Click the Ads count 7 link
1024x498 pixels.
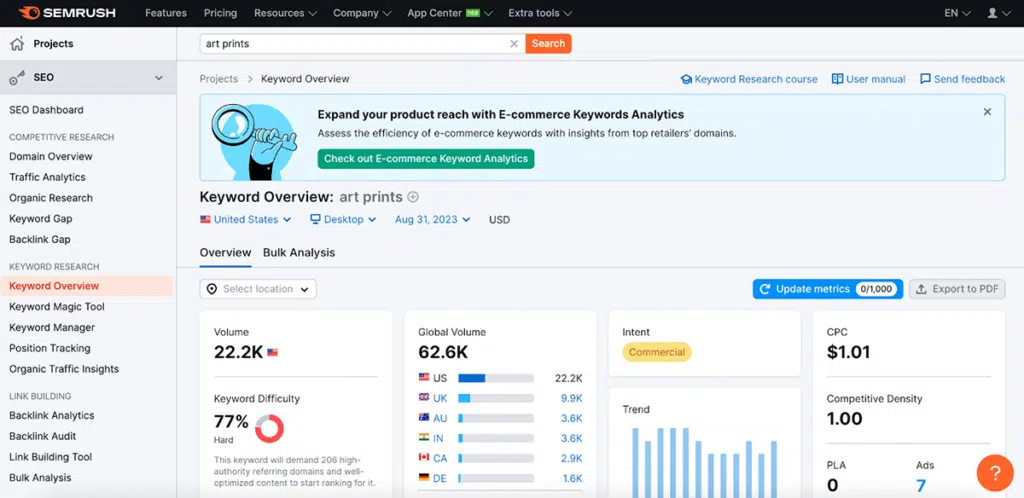point(921,486)
